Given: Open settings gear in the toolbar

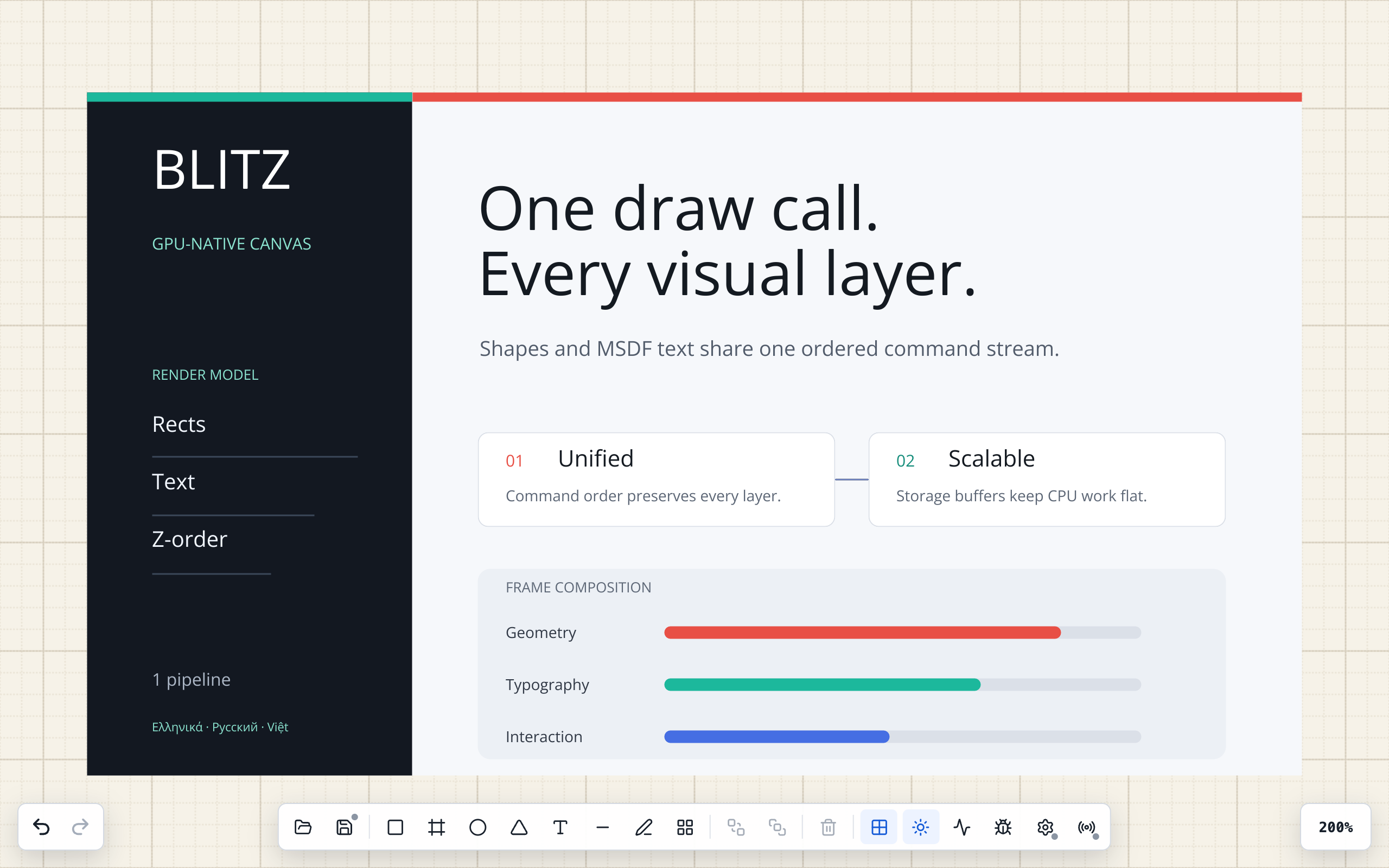Looking at the screenshot, I should [1045, 827].
